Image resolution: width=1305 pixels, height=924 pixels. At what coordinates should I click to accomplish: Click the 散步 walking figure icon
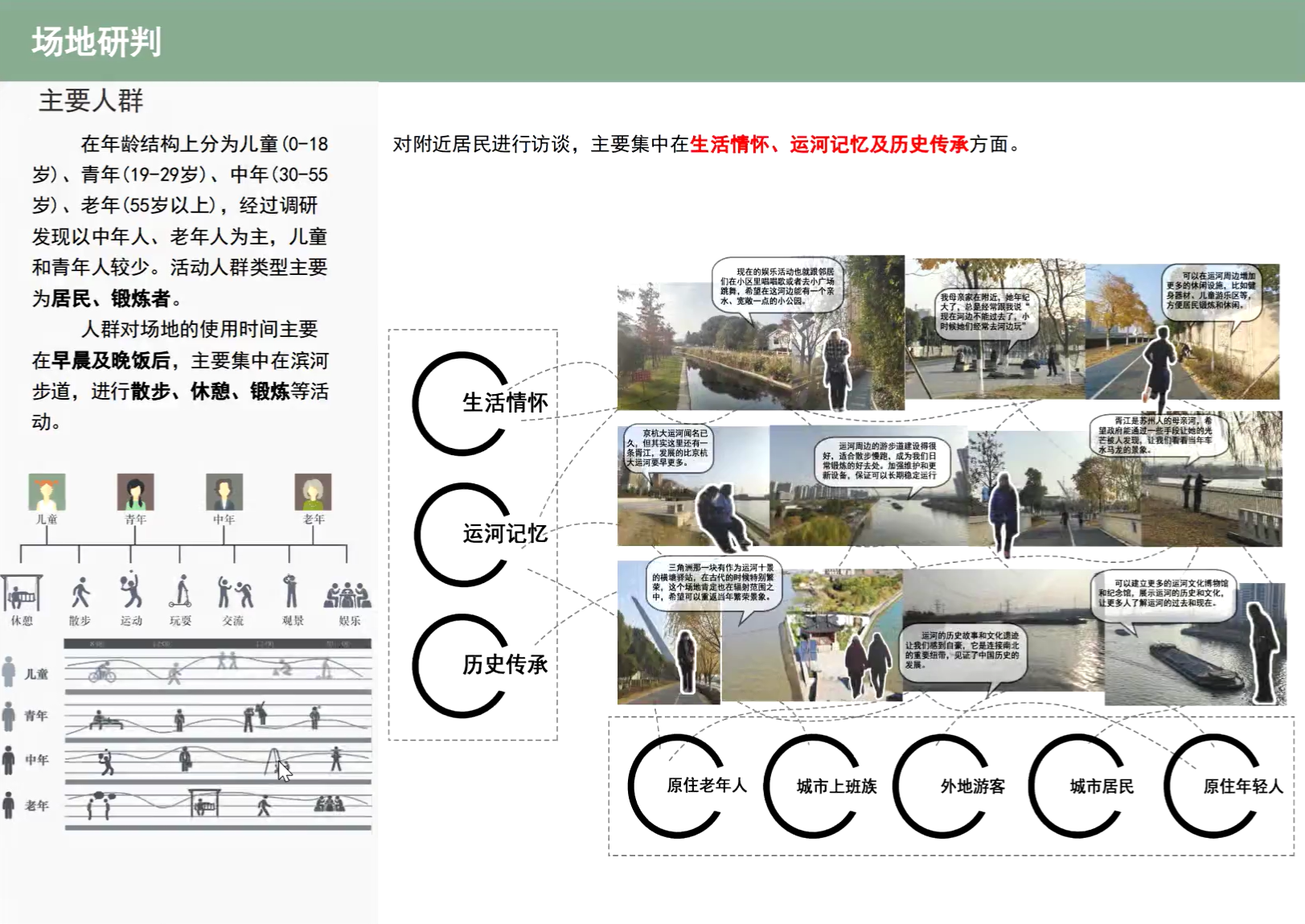coord(80,593)
